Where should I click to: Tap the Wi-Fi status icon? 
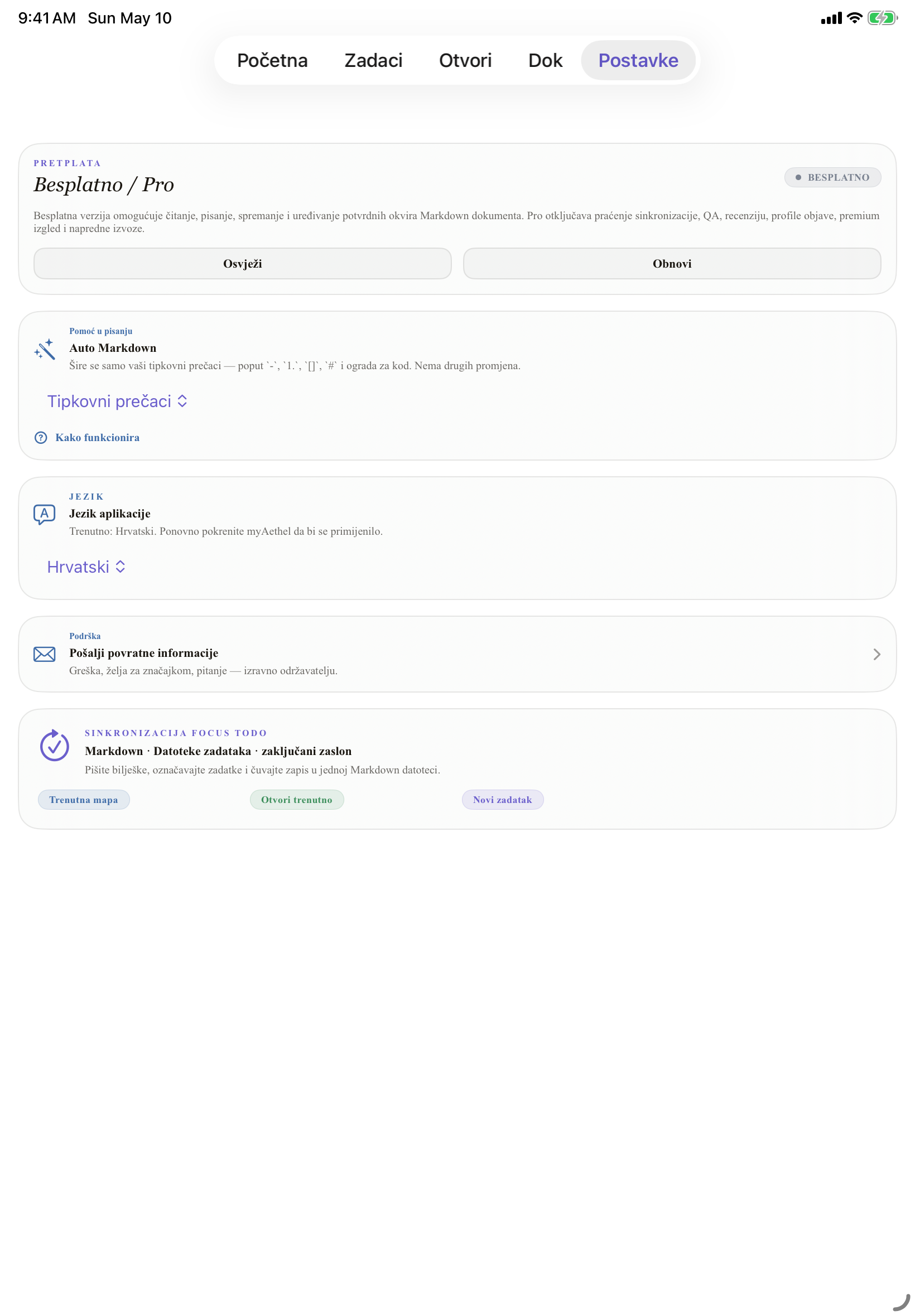coord(854,18)
